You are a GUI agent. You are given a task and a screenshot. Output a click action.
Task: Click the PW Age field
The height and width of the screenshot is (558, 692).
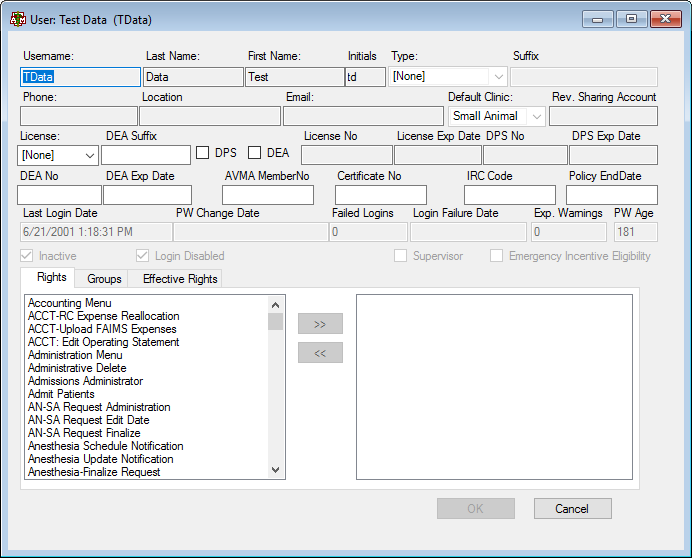pos(636,232)
